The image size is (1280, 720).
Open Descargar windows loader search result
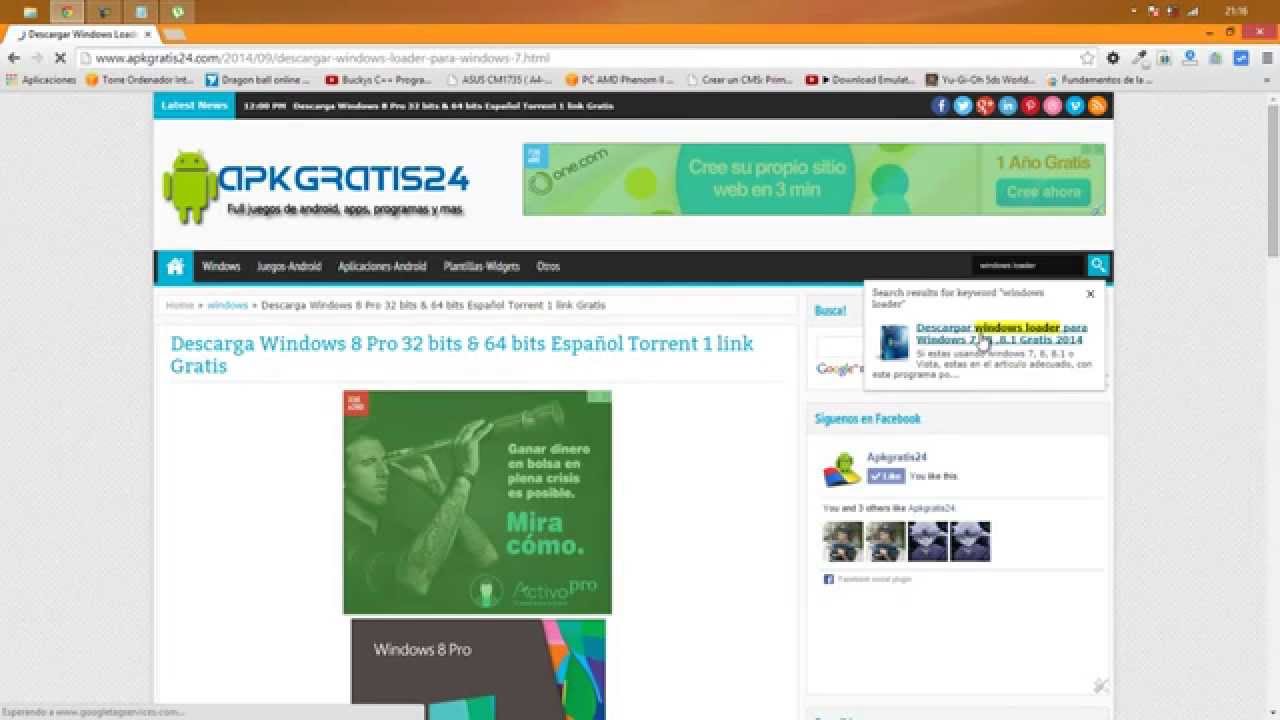click(x=1001, y=333)
